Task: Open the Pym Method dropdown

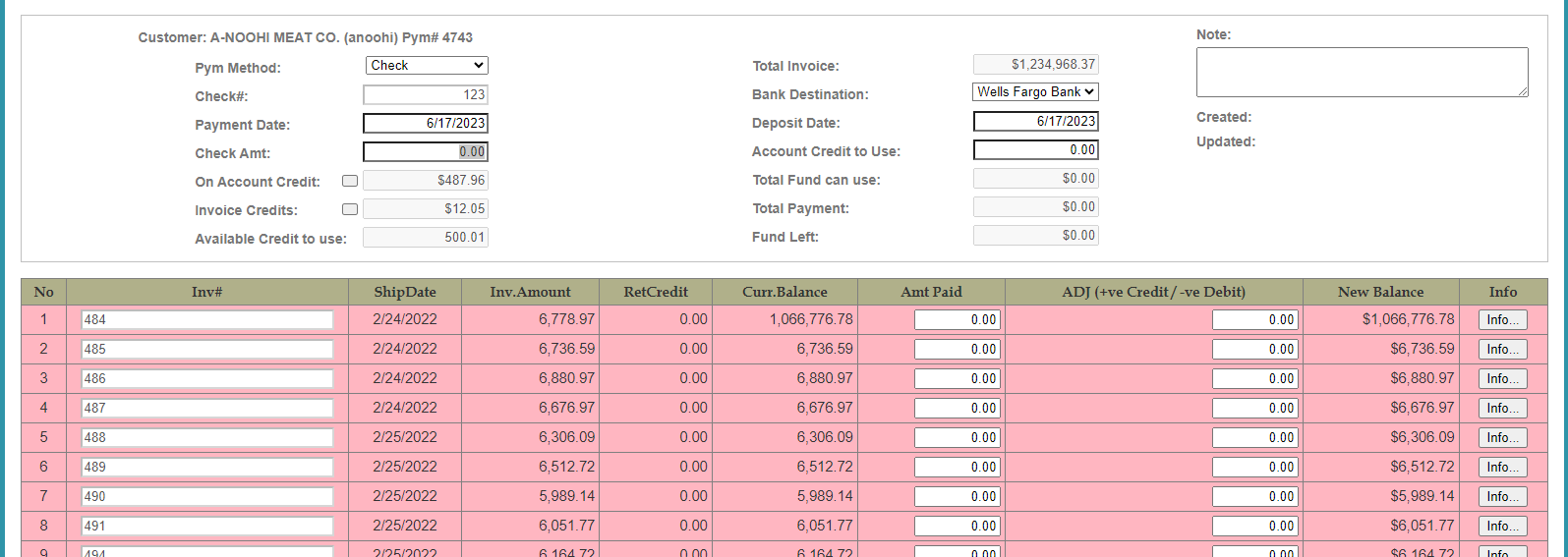Action: 426,66
